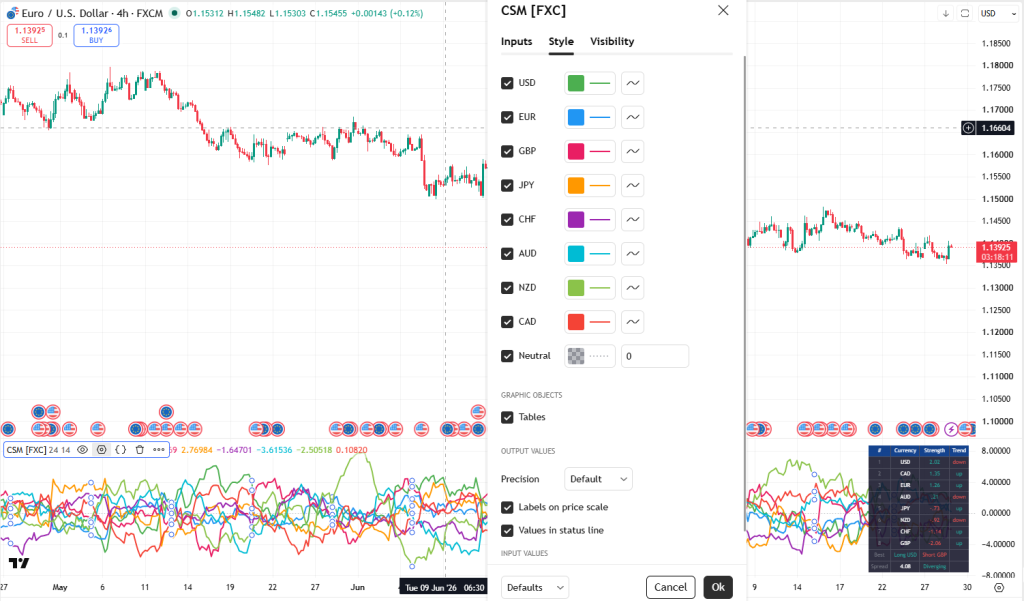Screen dimensions: 1024x601
Task: Toggle CSM indicator visibility eye icon
Action: (82, 449)
